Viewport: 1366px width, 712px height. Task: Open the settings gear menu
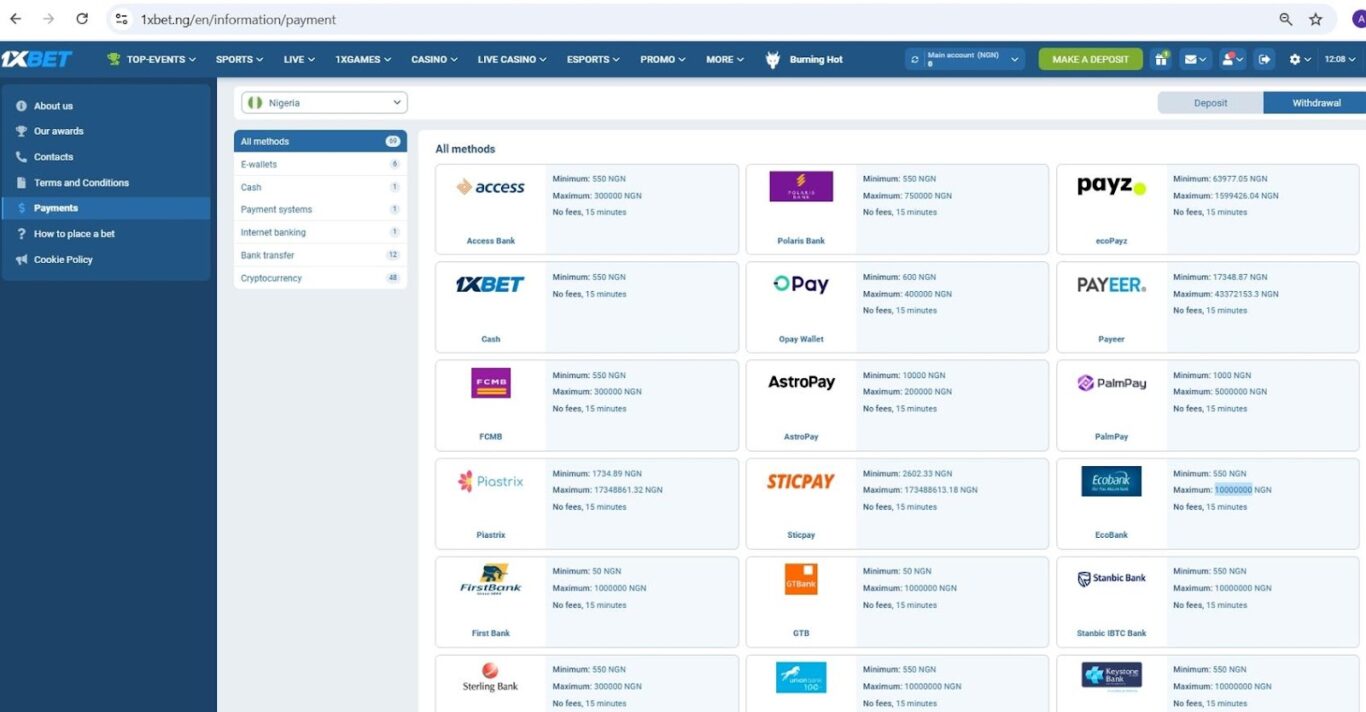(x=1300, y=59)
